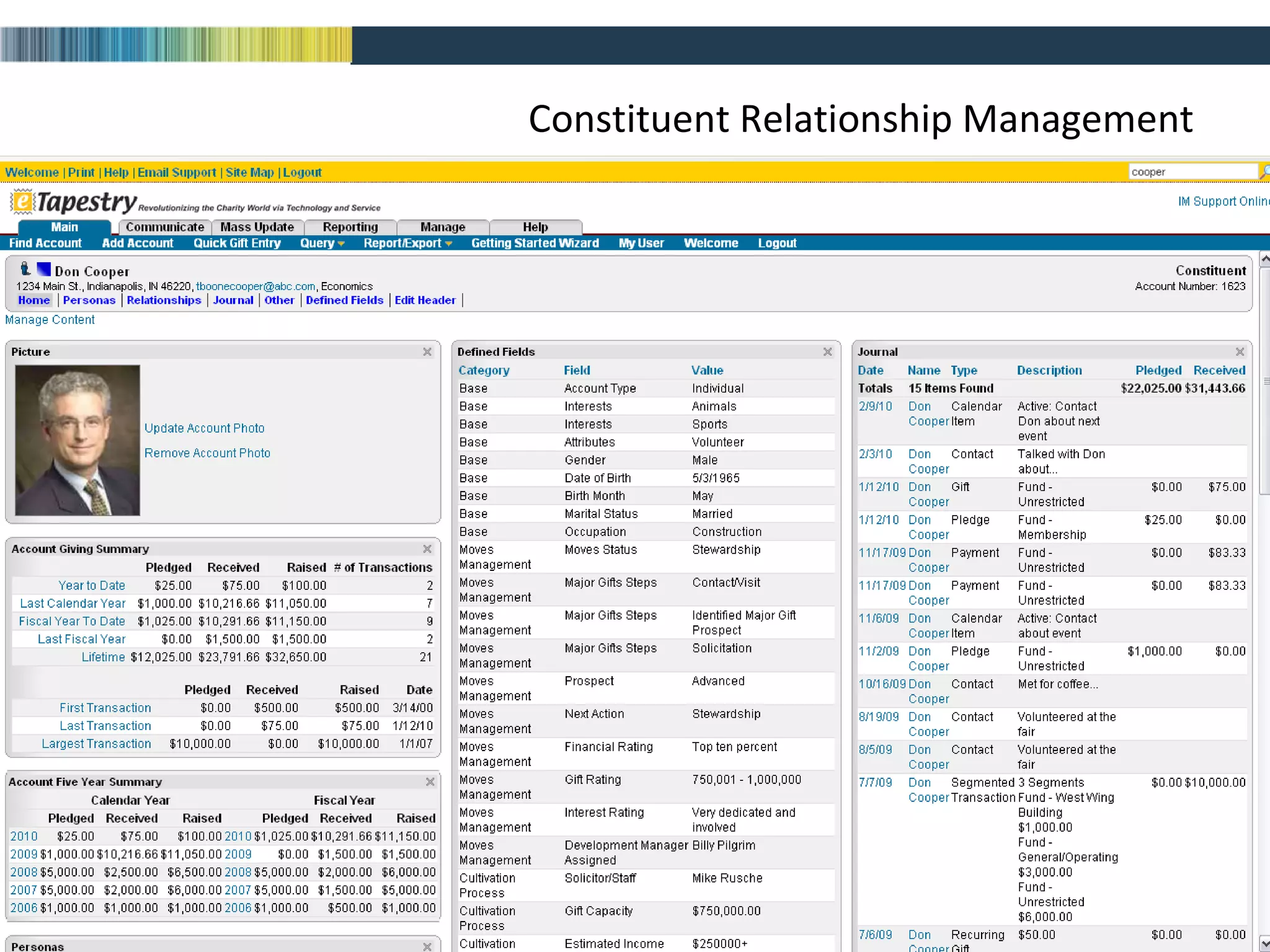1270x952 pixels.
Task: Open the Last Calendar Year giving link
Action: pos(73,604)
